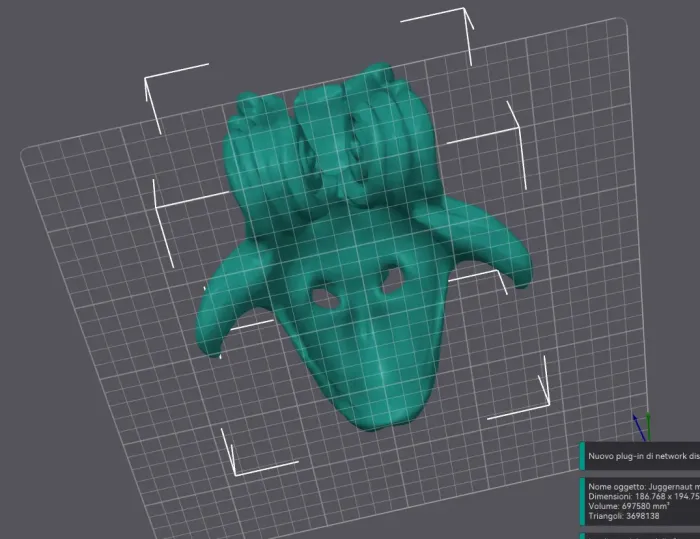Click the 'Volume: 697580 mm³' line

[628, 506]
